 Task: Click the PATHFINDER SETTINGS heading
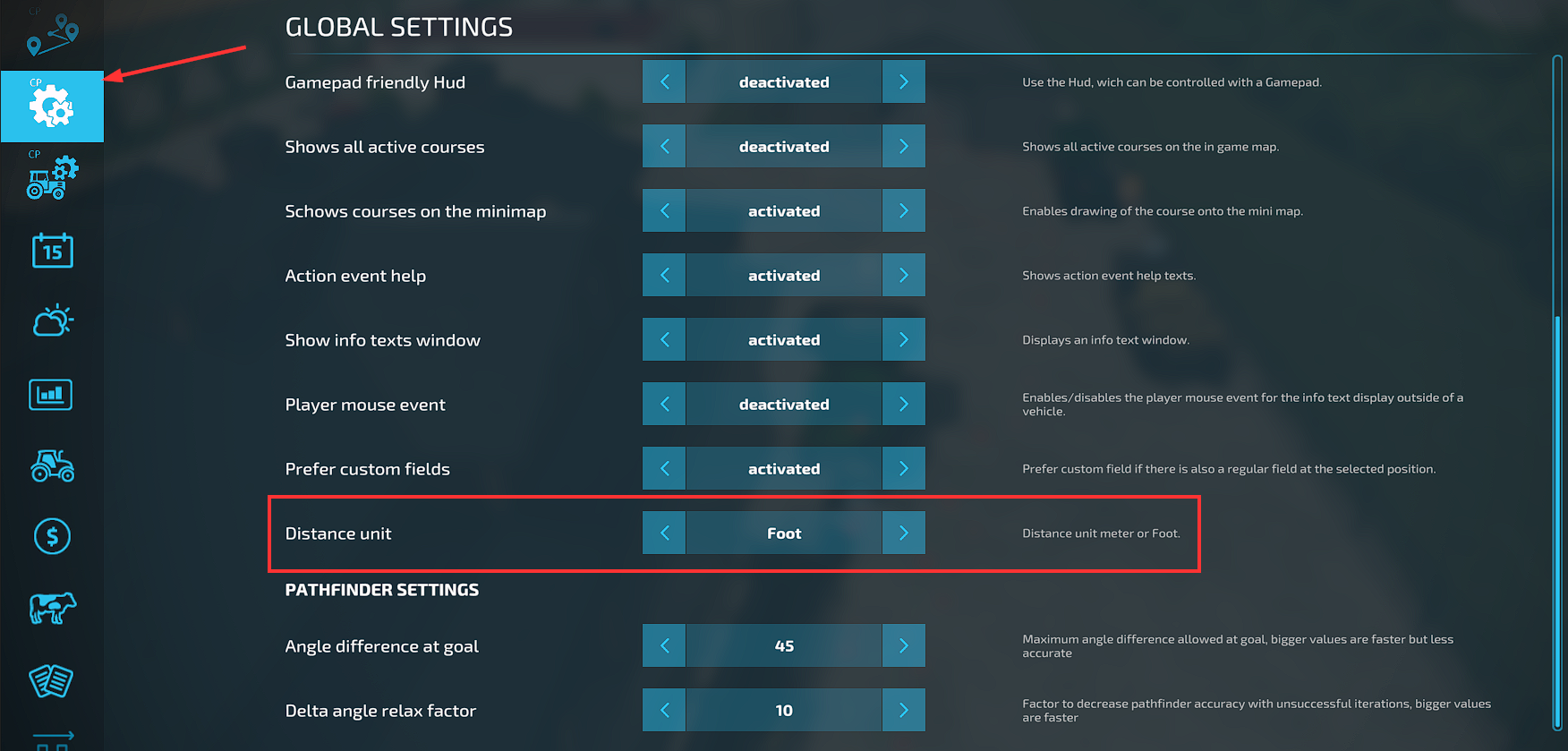[381, 589]
